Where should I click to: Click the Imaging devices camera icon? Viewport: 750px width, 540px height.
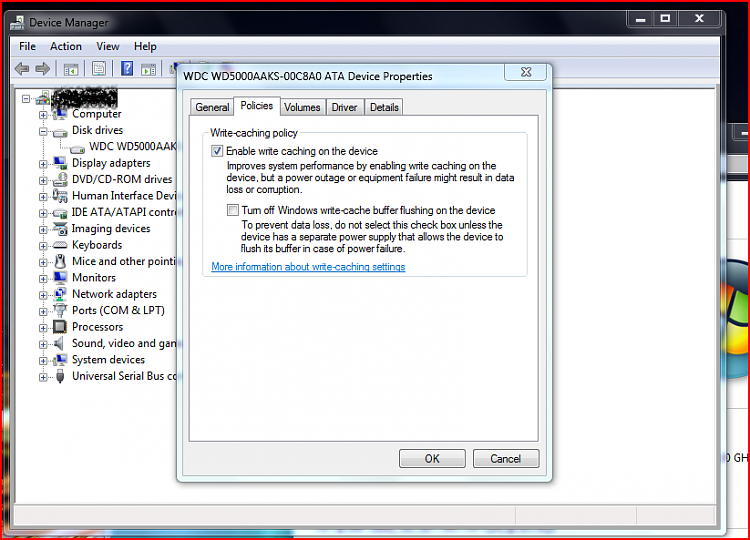click(60, 229)
